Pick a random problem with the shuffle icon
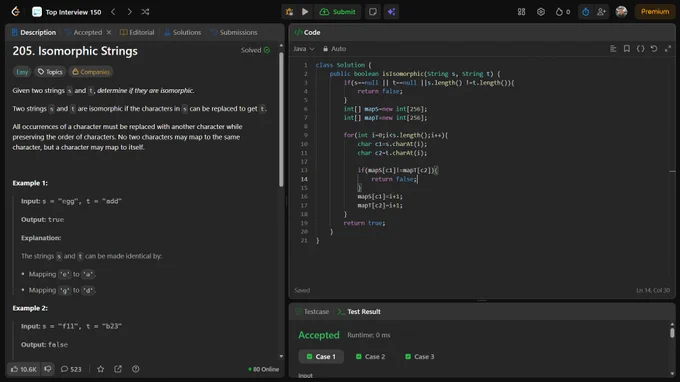Viewport: 680px width, 382px height. tap(145, 12)
